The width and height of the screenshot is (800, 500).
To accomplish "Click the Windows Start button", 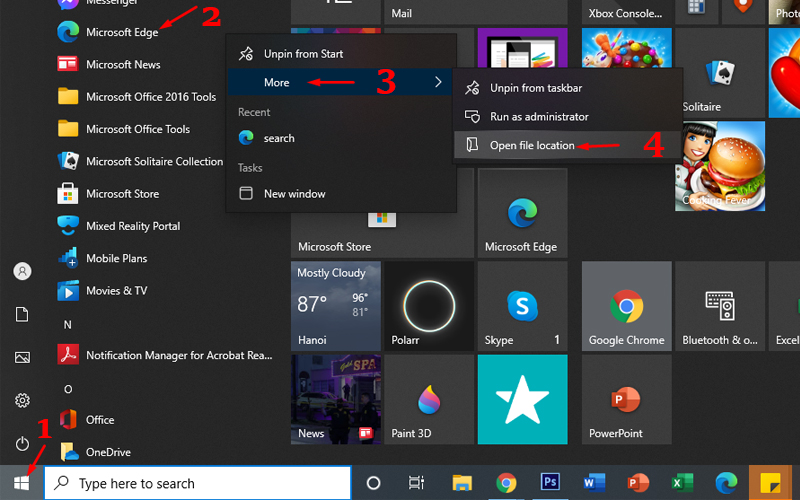I will point(21,483).
